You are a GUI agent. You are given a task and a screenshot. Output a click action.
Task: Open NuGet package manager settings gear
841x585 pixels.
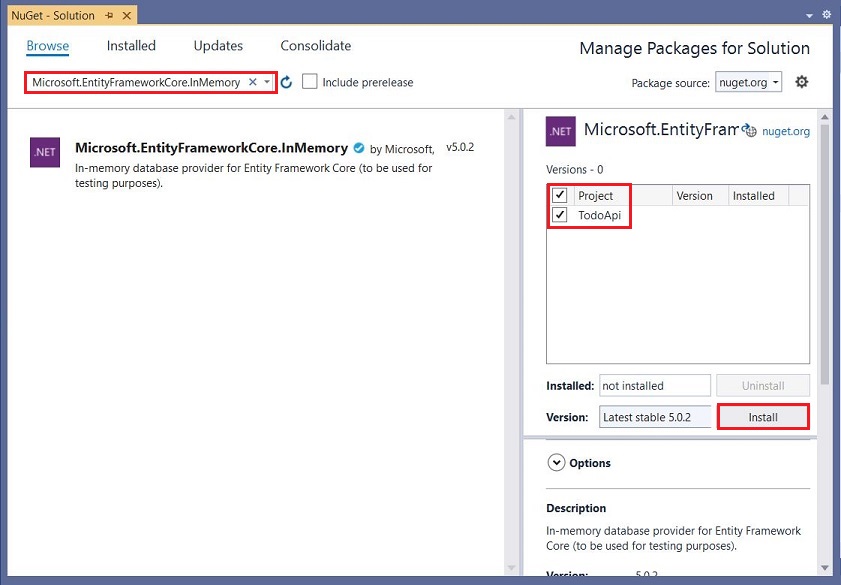(x=801, y=82)
